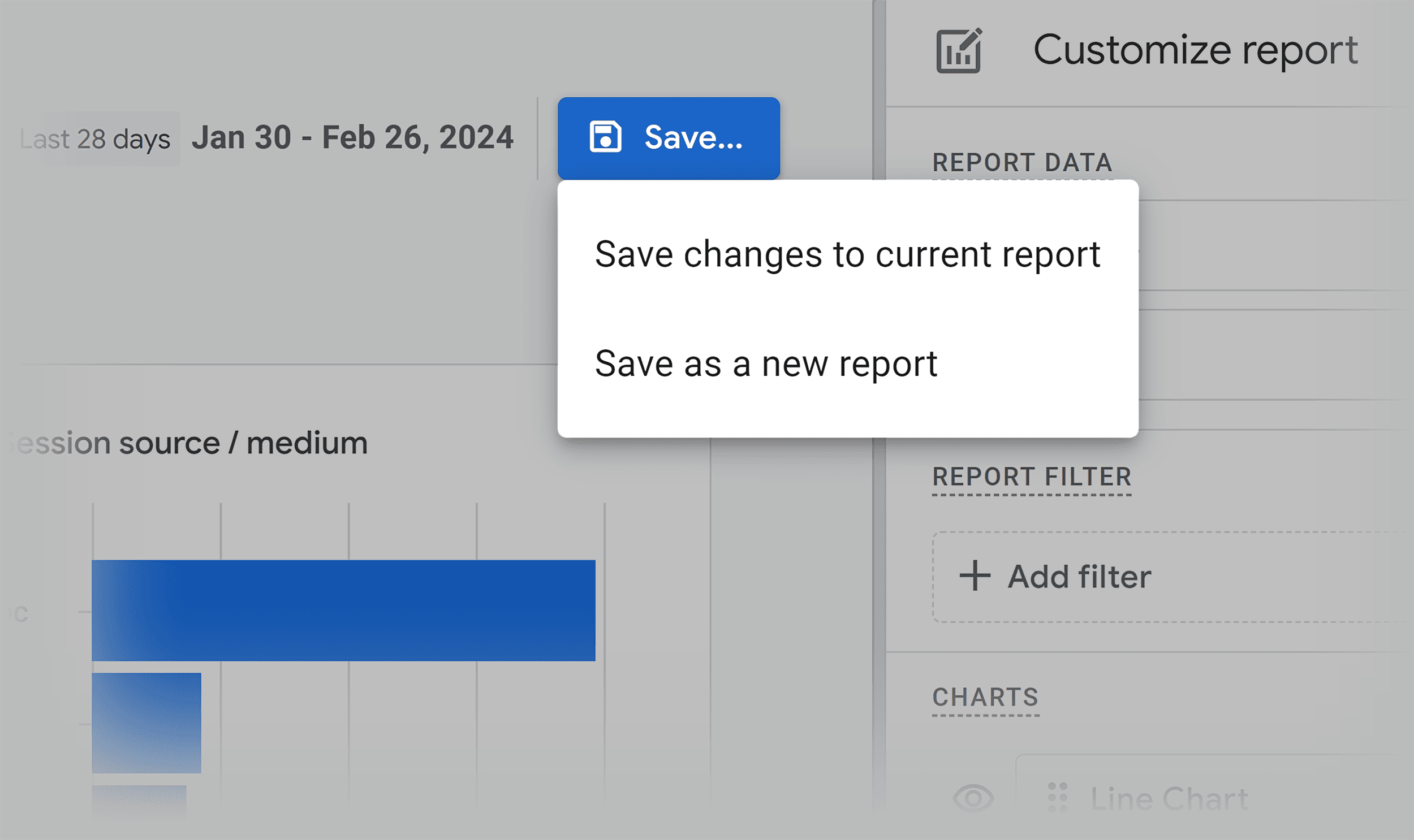Click the REPORT DATA section label

pos(1022,162)
